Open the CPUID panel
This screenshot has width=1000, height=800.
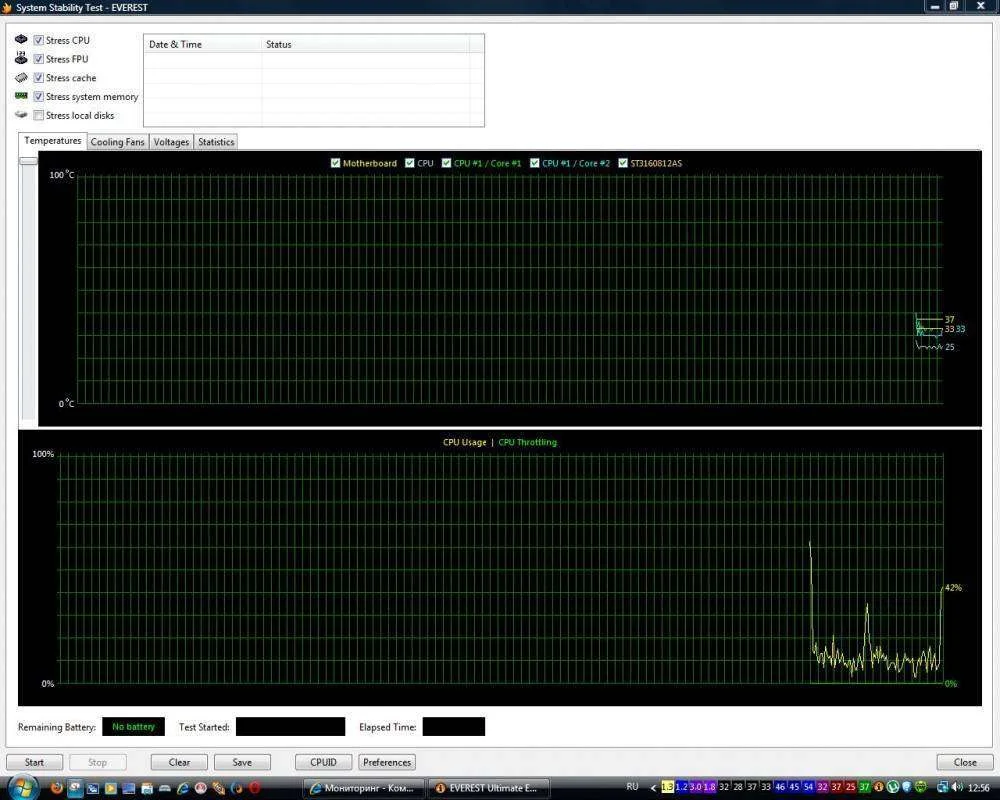(x=323, y=762)
